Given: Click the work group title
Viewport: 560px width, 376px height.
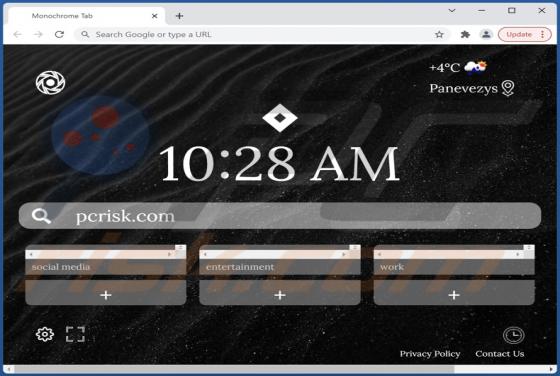Looking at the screenshot, I should [x=392, y=267].
